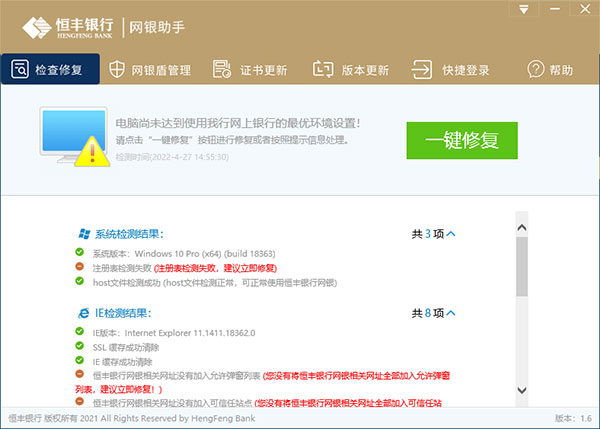Click green check icon for IE 缓存成功清除
The width and height of the screenshot is (600, 429).
coord(80,360)
